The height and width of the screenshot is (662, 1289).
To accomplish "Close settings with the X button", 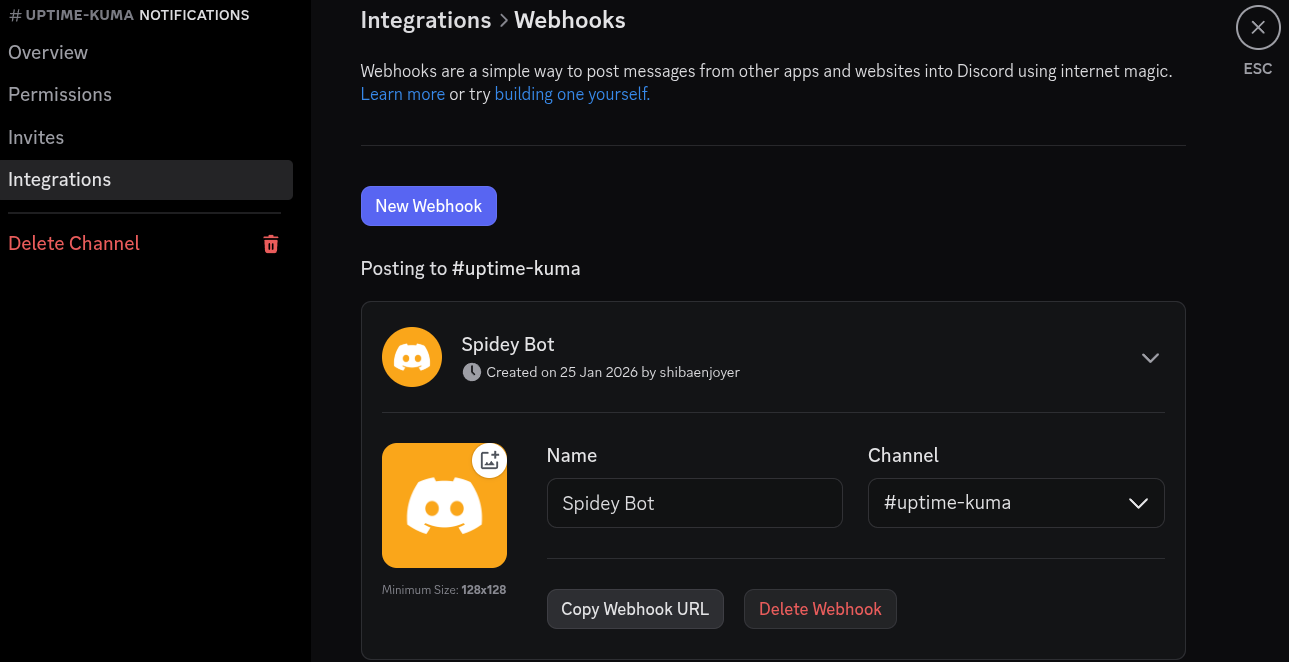I will (x=1257, y=28).
